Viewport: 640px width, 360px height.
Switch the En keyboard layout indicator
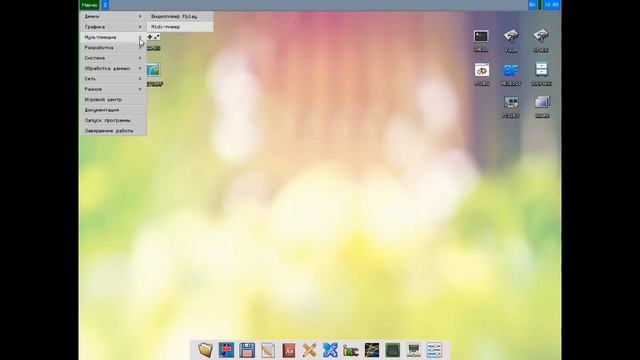click(532, 5)
